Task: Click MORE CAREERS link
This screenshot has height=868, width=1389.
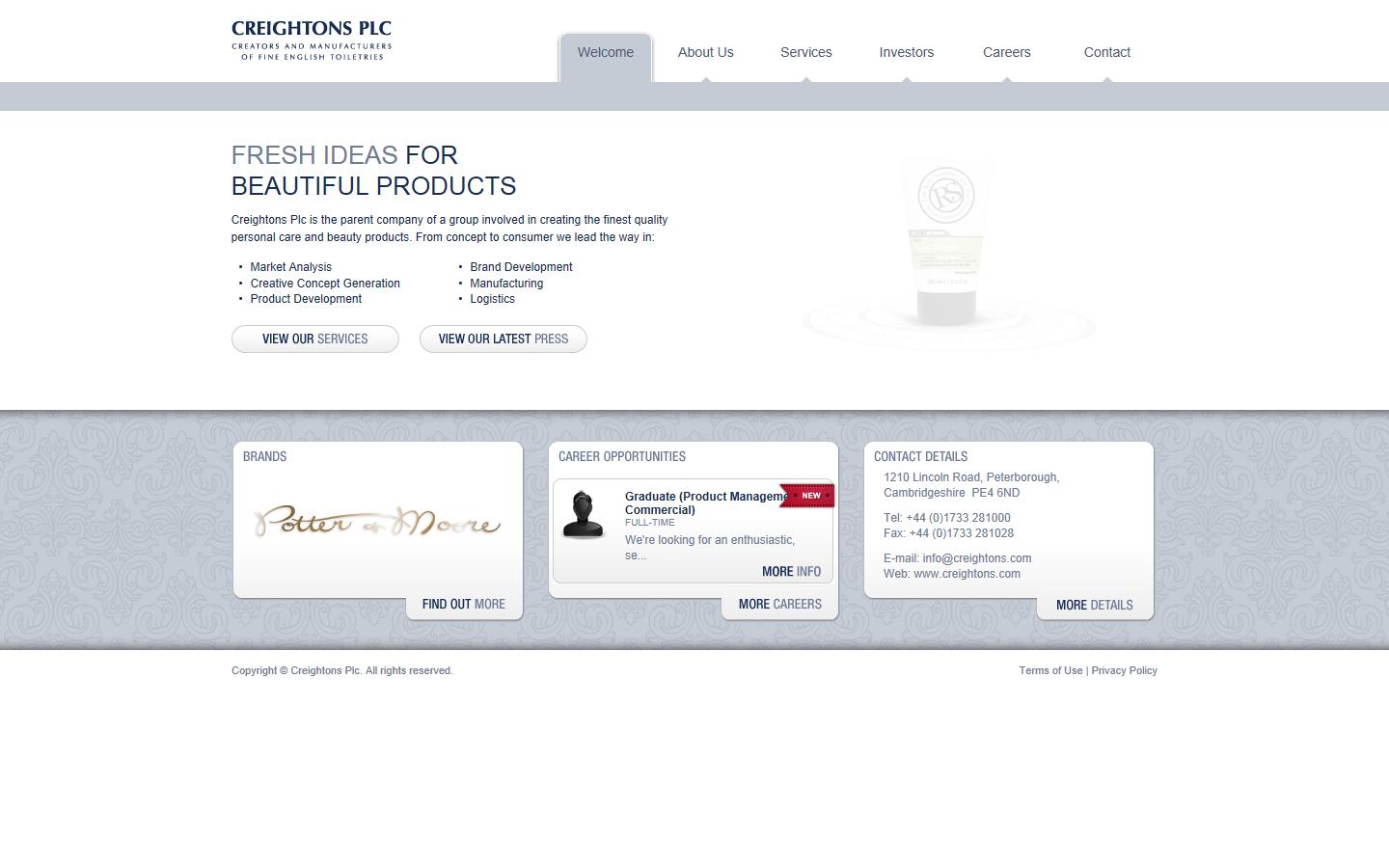Action: (779, 604)
